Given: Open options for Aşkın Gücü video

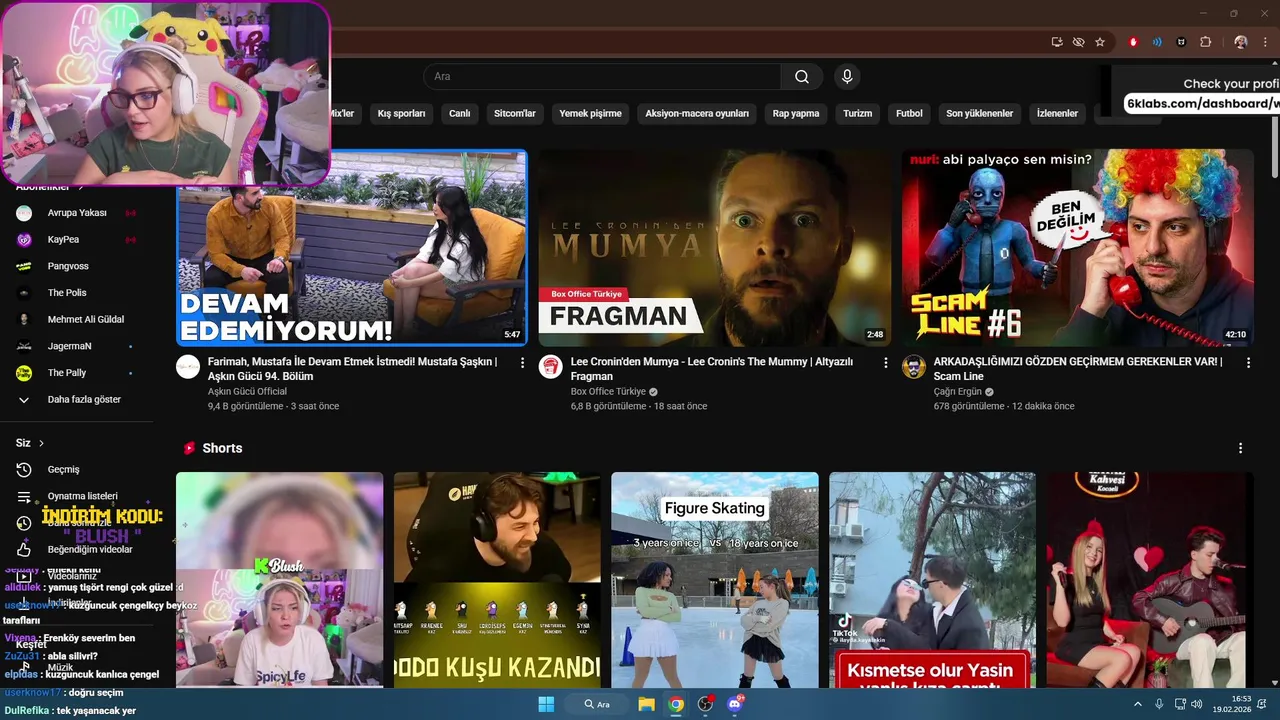Looking at the screenshot, I should tap(522, 363).
